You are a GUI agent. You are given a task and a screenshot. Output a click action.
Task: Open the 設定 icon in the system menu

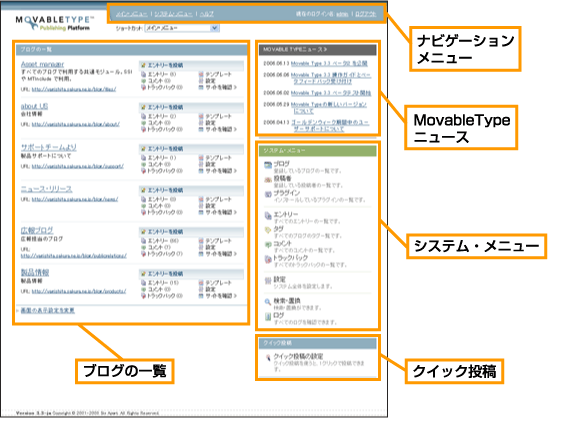click(268, 280)
